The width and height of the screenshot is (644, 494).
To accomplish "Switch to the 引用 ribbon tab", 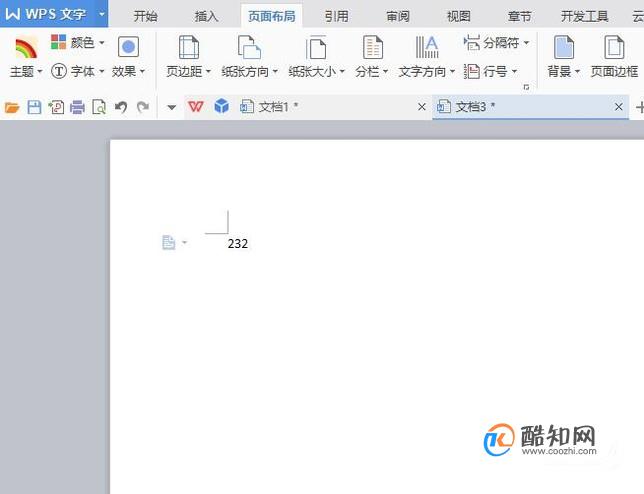I will click(336, 16).
